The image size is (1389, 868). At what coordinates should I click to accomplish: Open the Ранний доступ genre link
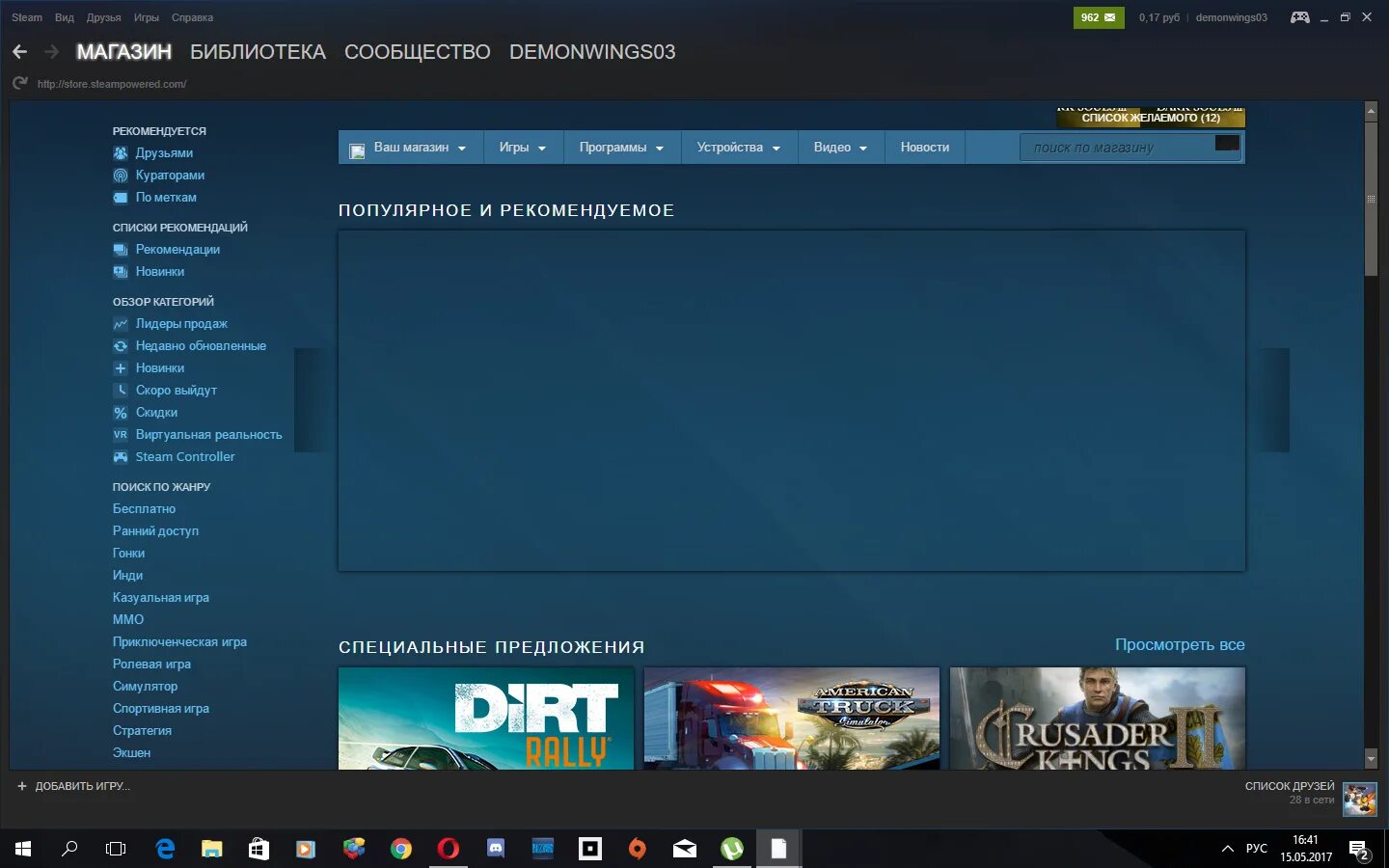156,531
